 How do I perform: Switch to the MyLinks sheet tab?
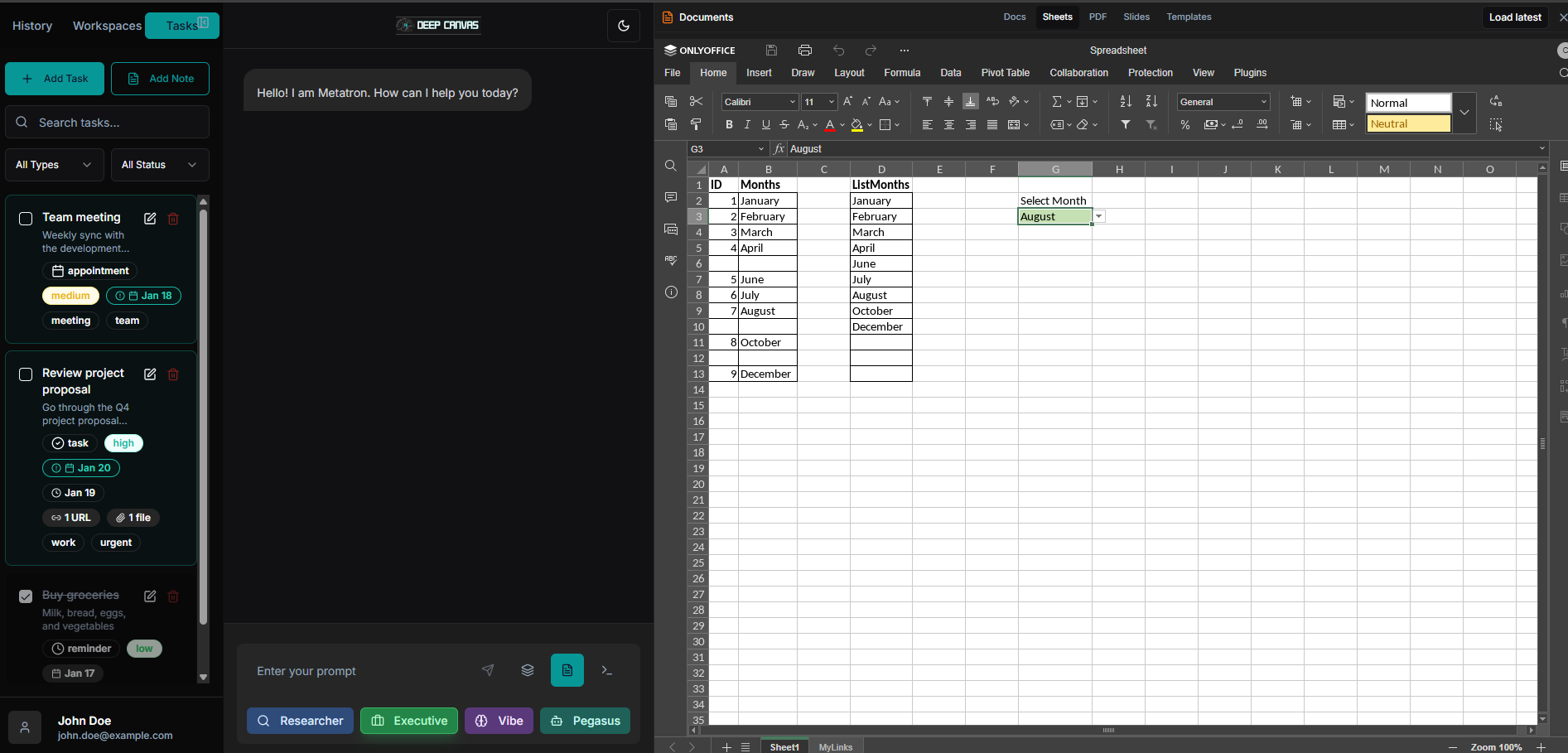coord(835,747)
